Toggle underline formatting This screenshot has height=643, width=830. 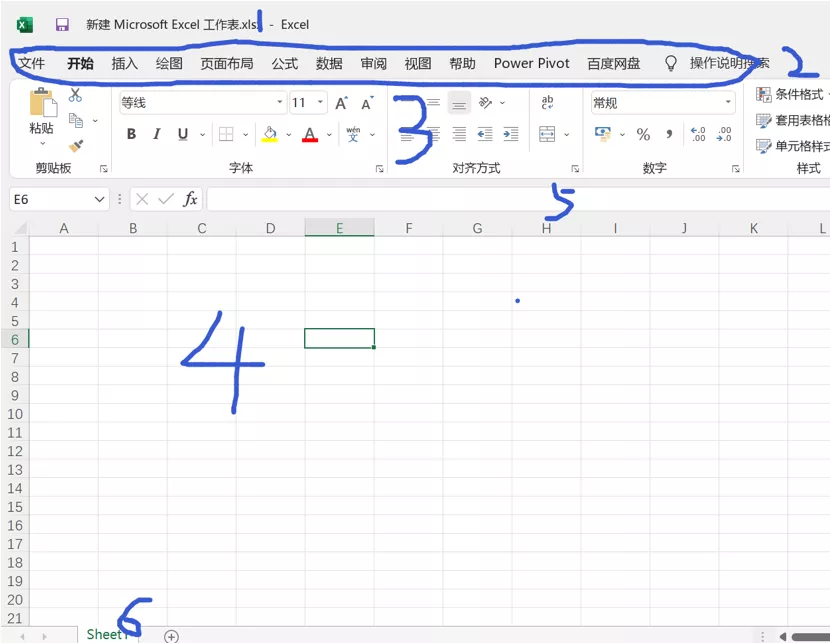183,133
